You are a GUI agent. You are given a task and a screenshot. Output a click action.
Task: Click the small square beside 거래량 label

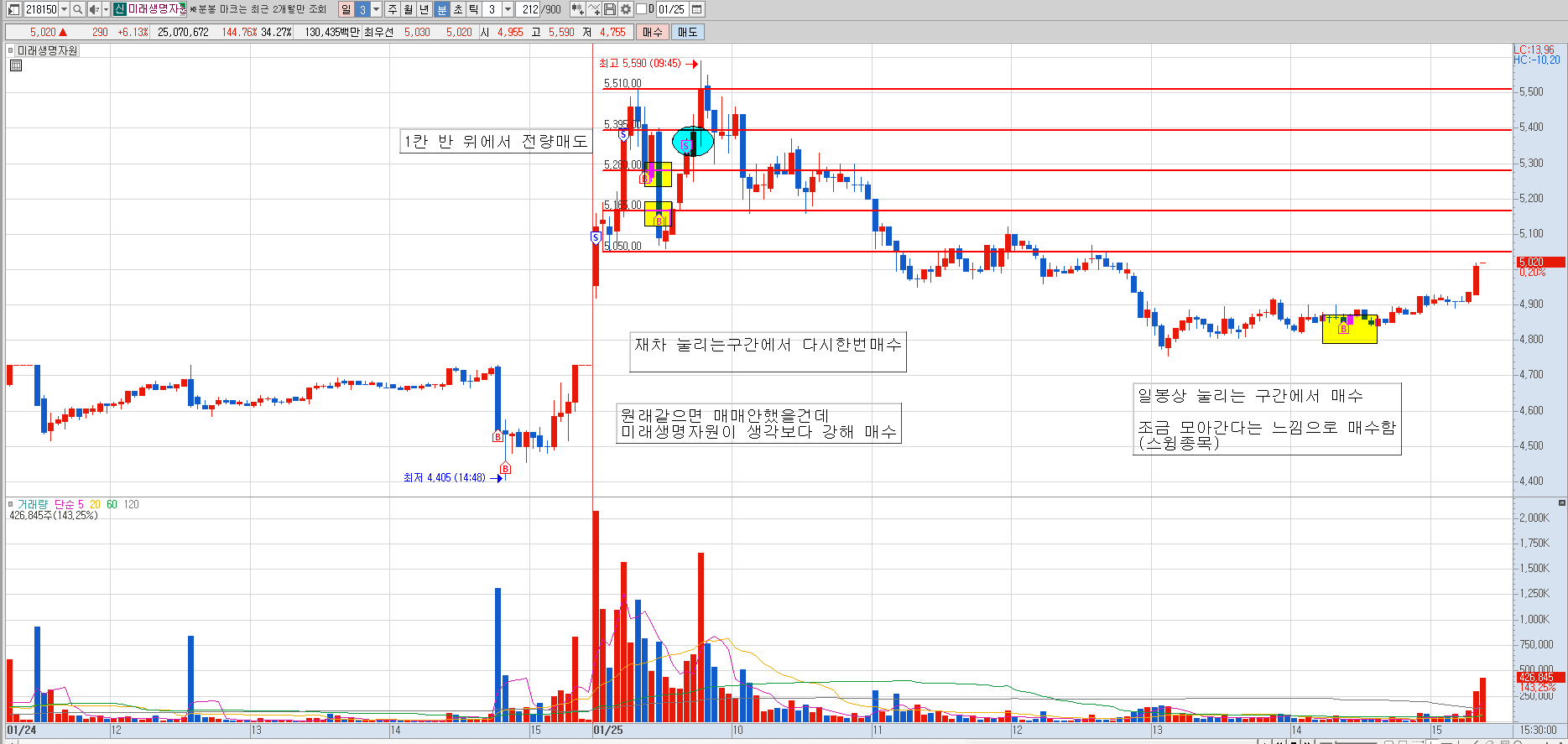(x=11, y=504)
